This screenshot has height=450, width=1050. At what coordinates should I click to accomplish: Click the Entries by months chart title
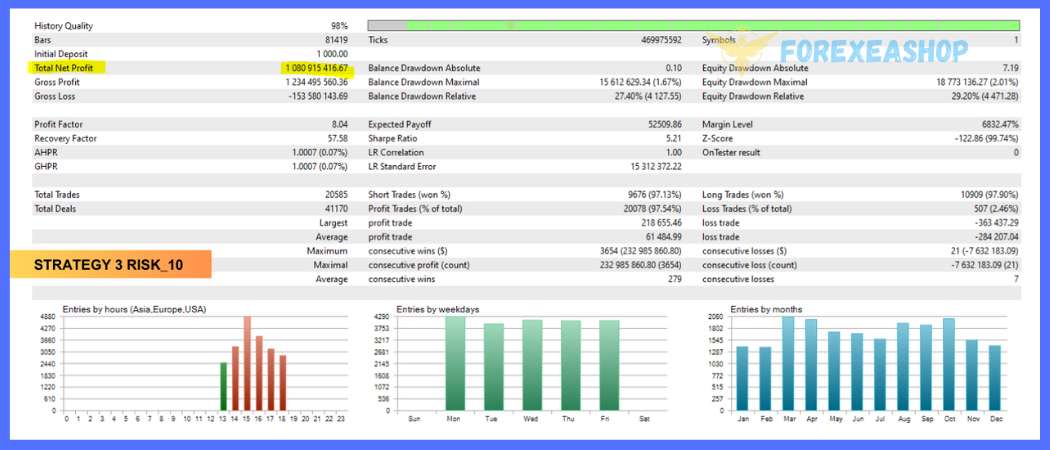pos(766,309)
